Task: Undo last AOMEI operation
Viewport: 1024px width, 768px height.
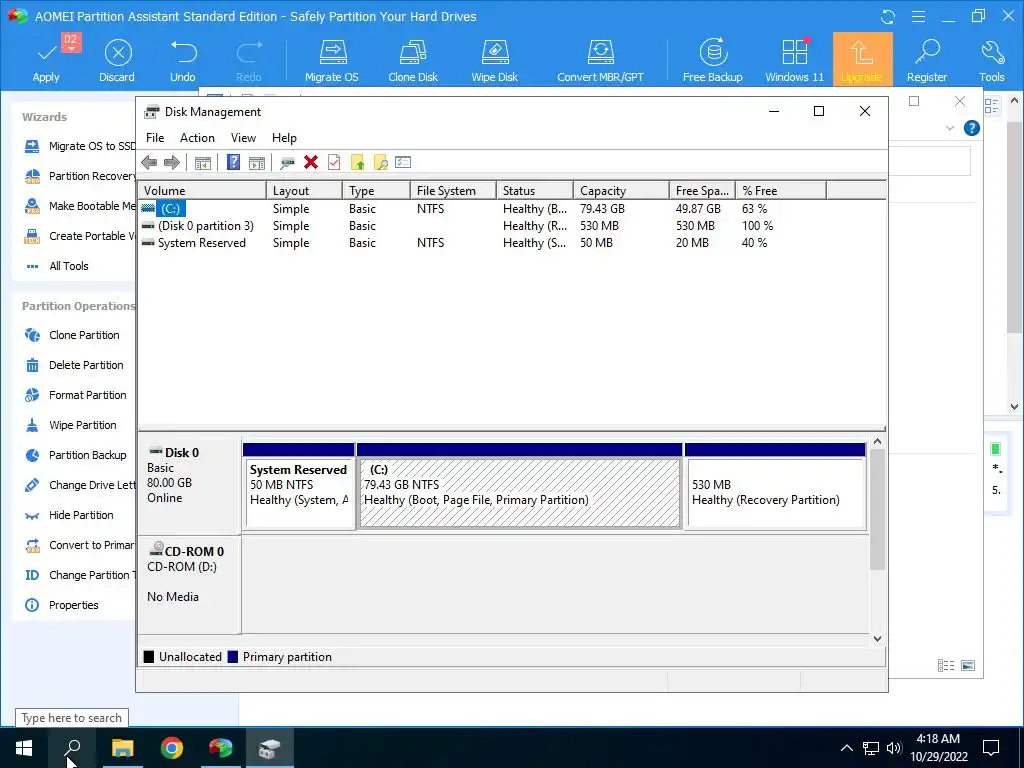Action: coord(183,60)
